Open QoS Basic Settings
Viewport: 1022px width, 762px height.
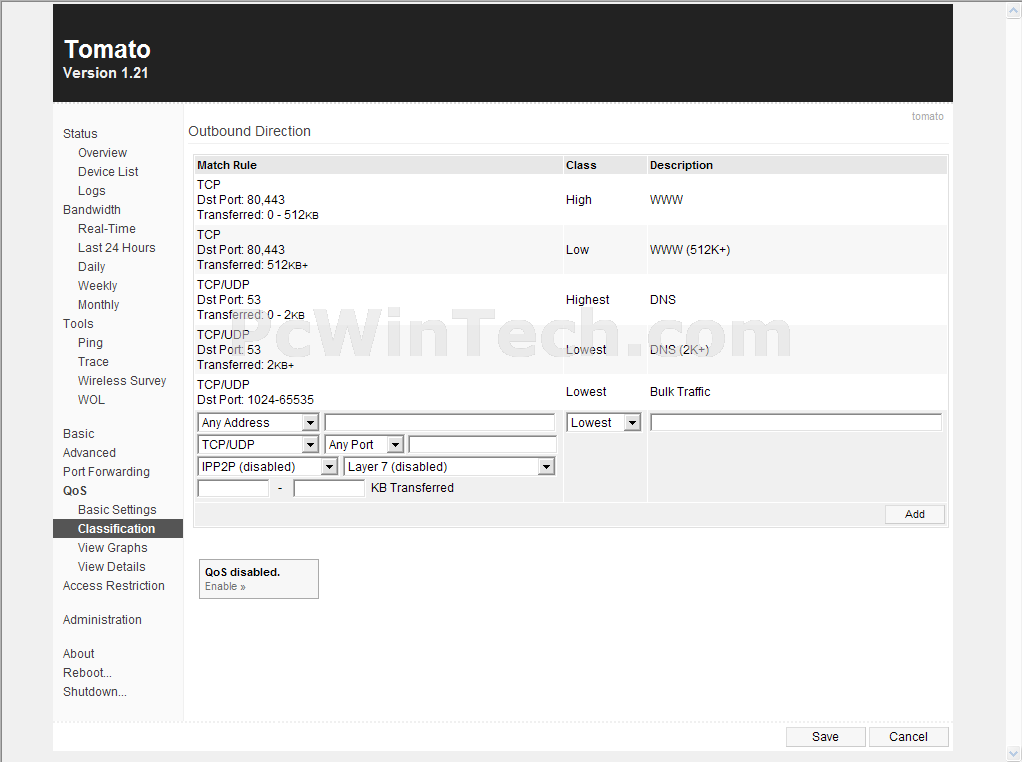(x=117, y=510)
